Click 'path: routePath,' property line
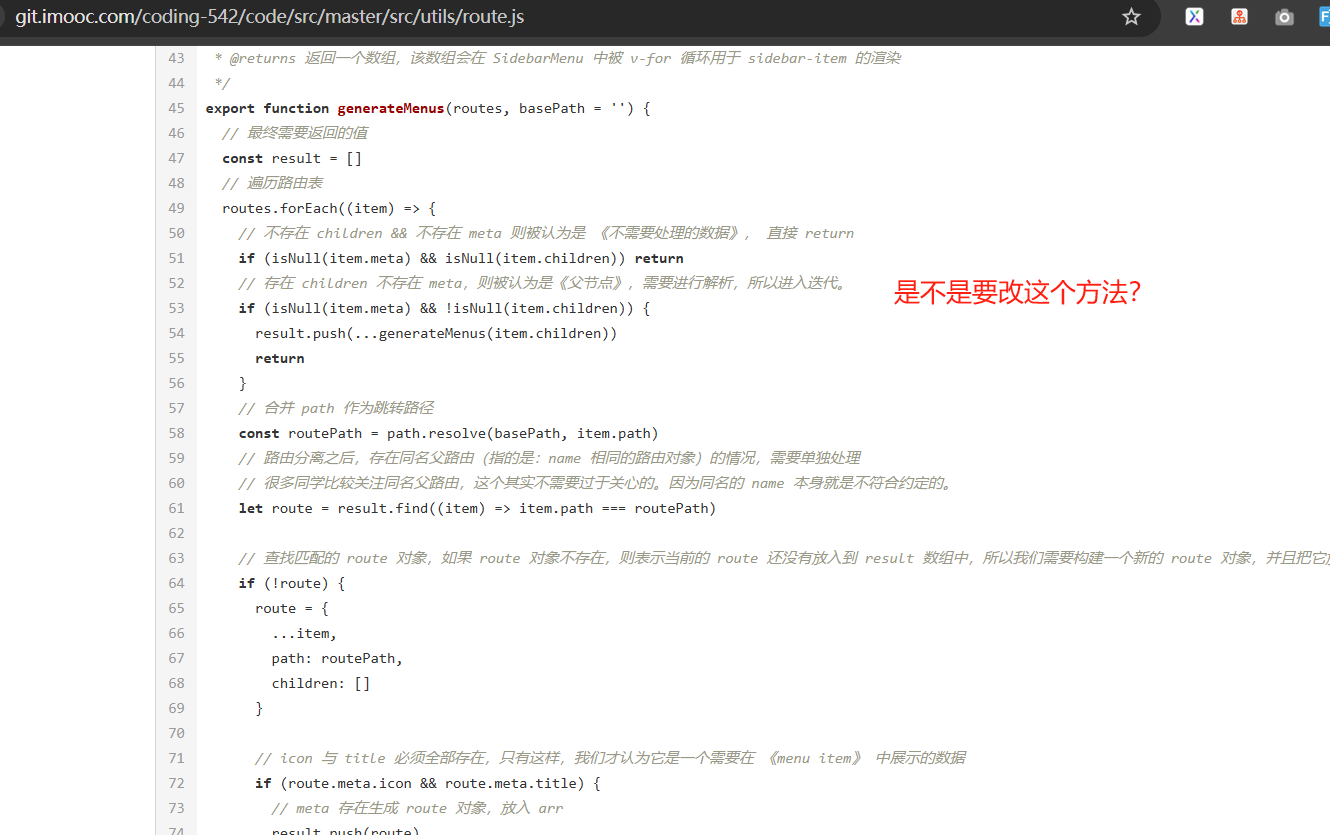 click(337, 658)
